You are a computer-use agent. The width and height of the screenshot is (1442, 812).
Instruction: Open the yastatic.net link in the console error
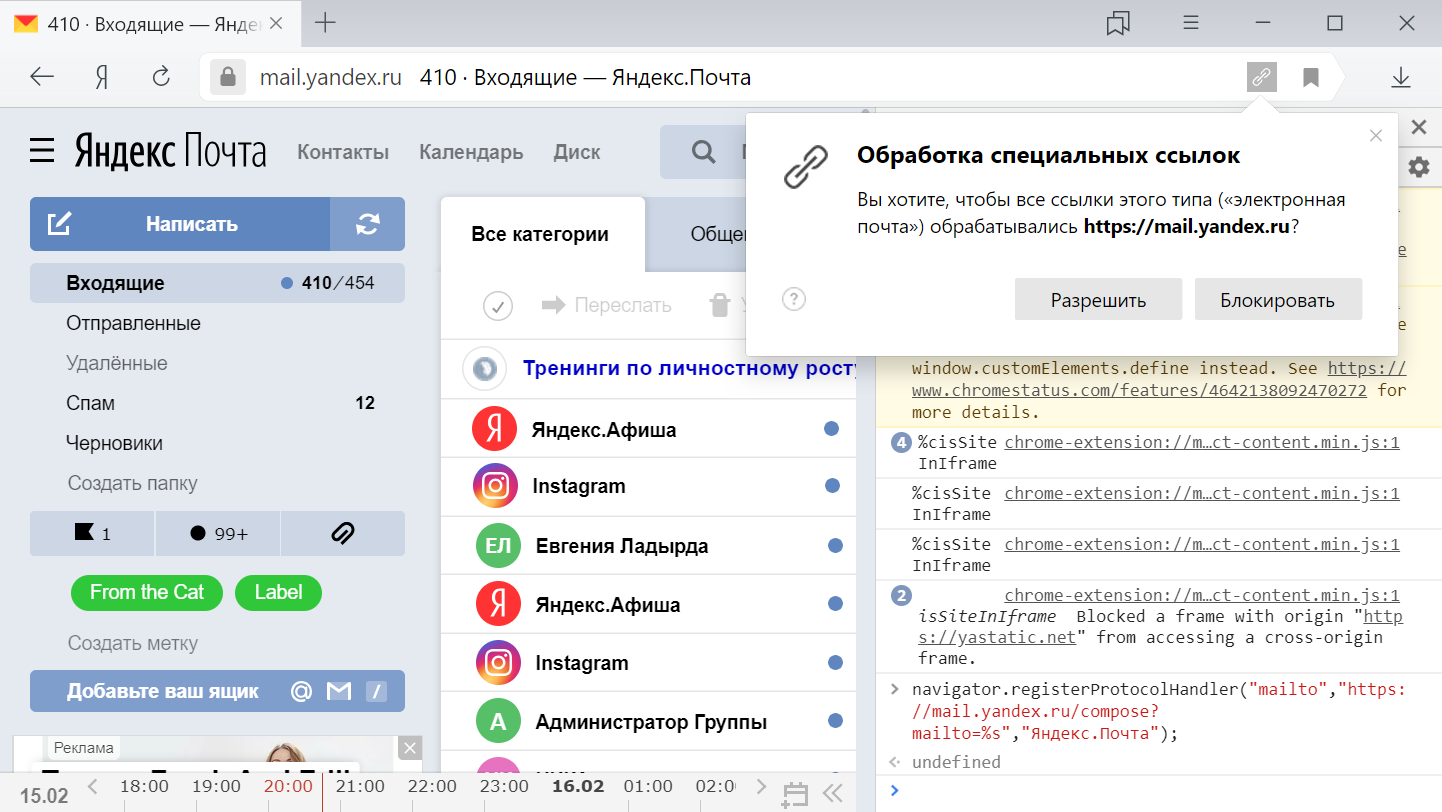1160,627
